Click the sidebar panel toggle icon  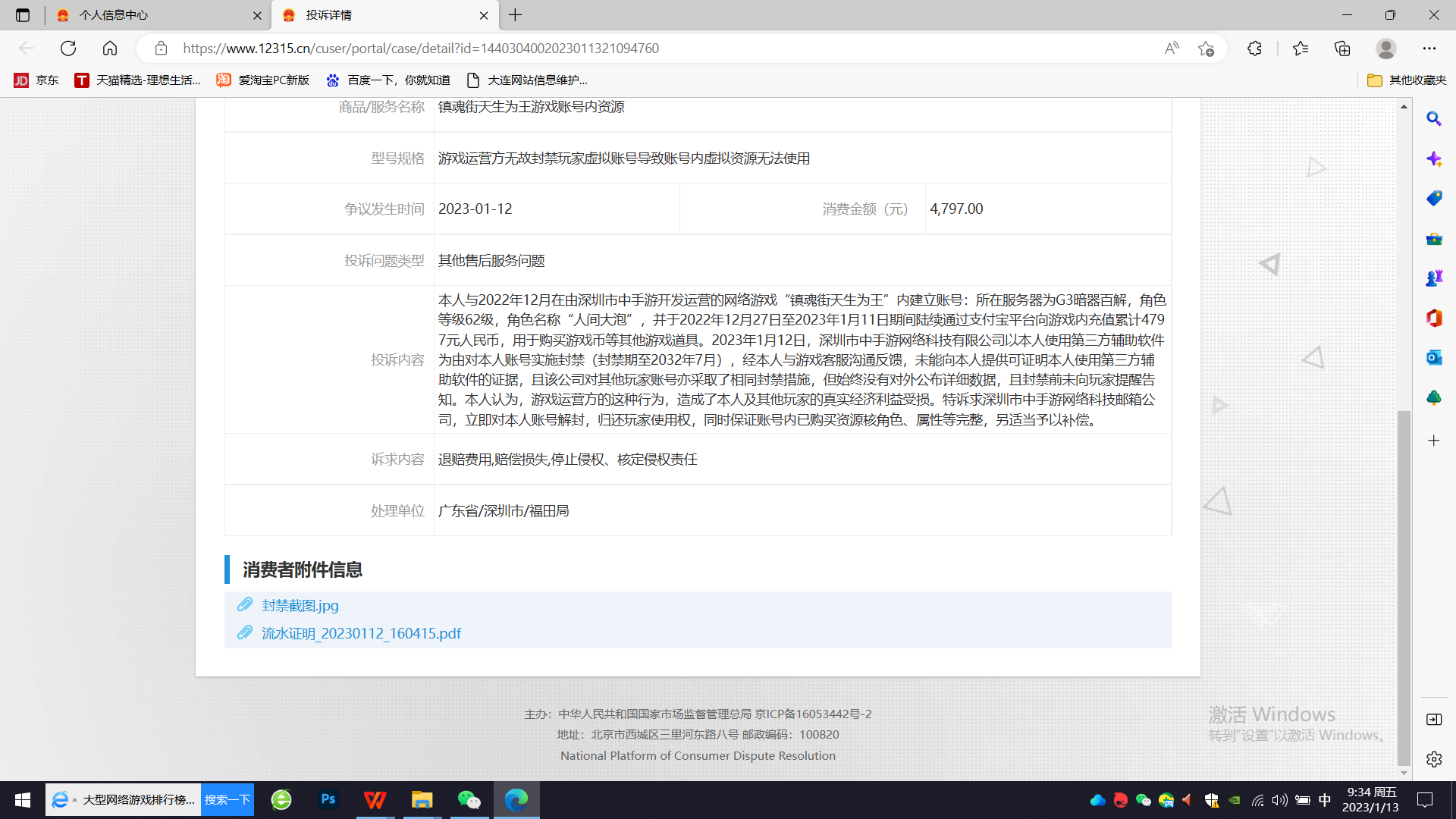(1434, 720)
